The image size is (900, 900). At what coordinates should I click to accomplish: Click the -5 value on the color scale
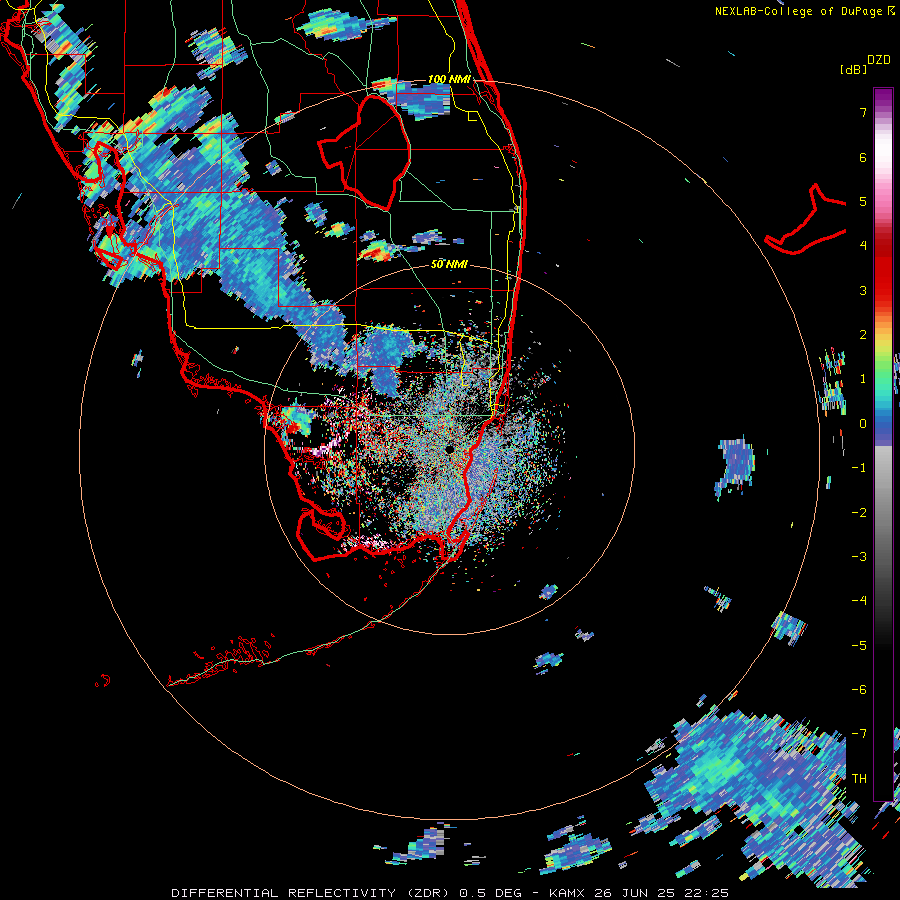pyautogui.click(x=859, y=645)
